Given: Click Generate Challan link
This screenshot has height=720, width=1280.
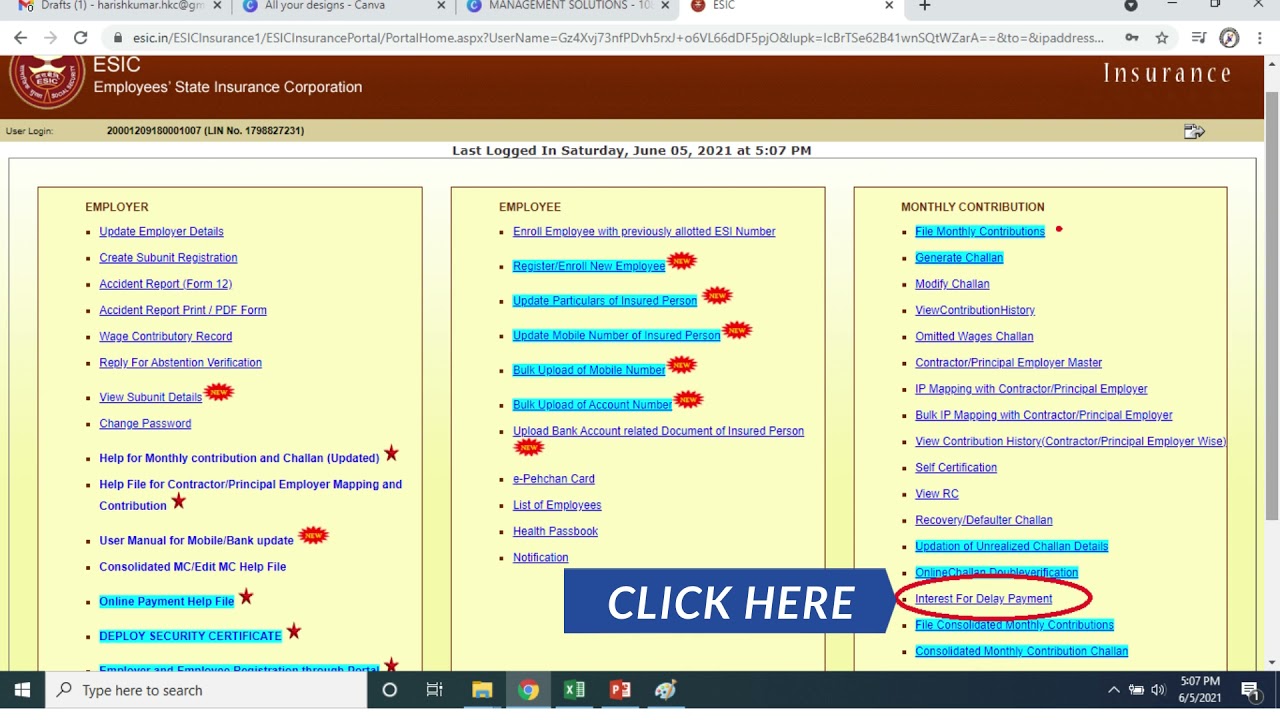Looking at the screenshot, I should (x=959, y=258).
